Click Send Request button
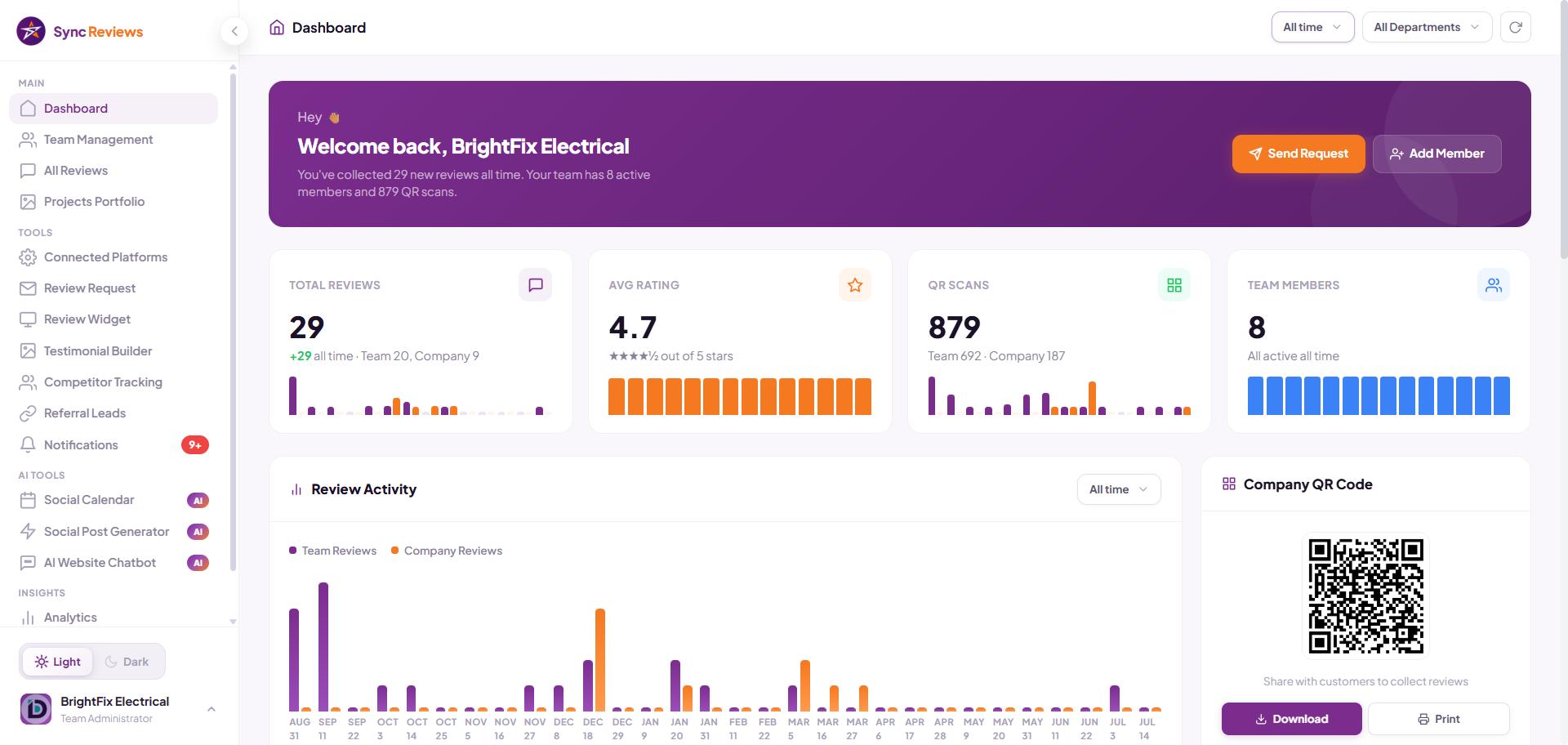Image resolution: width=1568 pixels, height=745 pixels. (x=1298, y=154)
